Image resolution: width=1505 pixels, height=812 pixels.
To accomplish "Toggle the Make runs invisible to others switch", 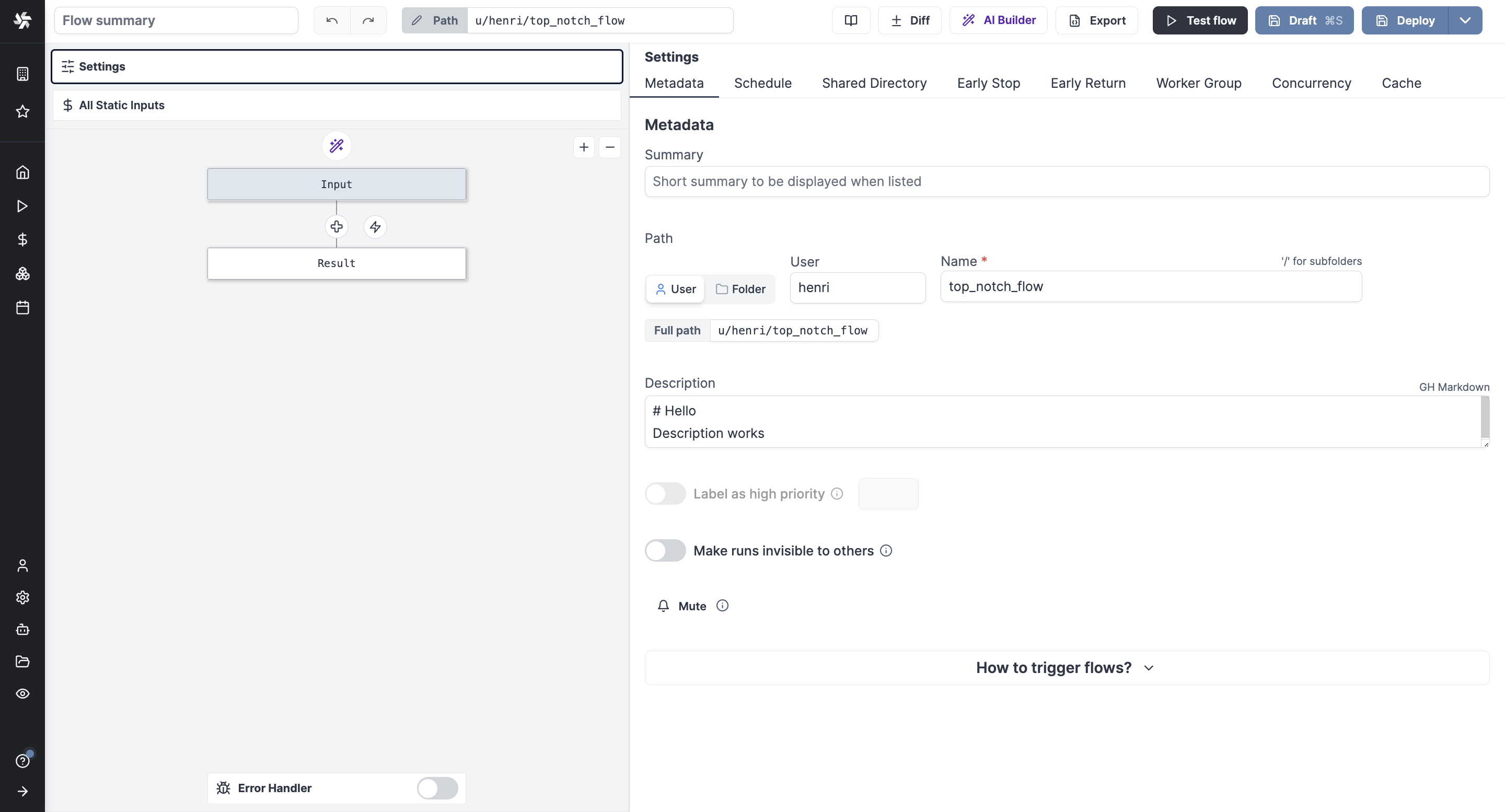I will [x=665, y=551].
